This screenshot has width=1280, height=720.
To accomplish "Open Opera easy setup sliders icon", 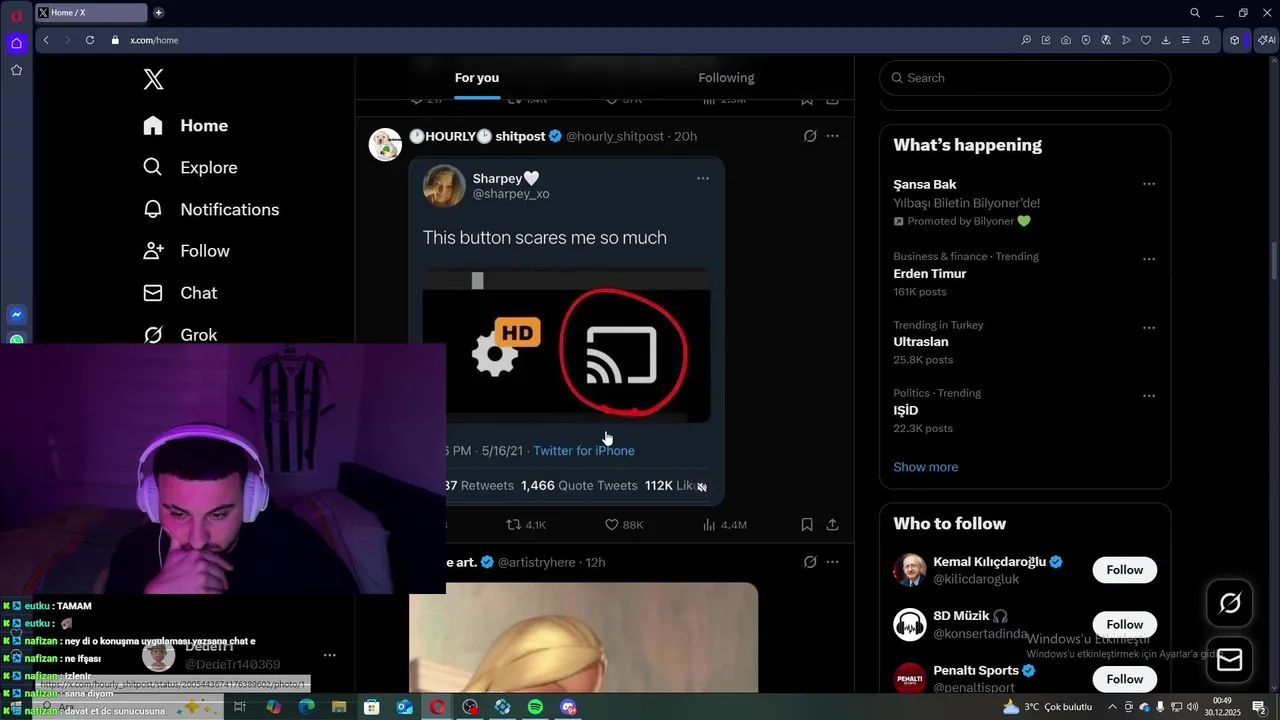I will tap(1186, 40).
